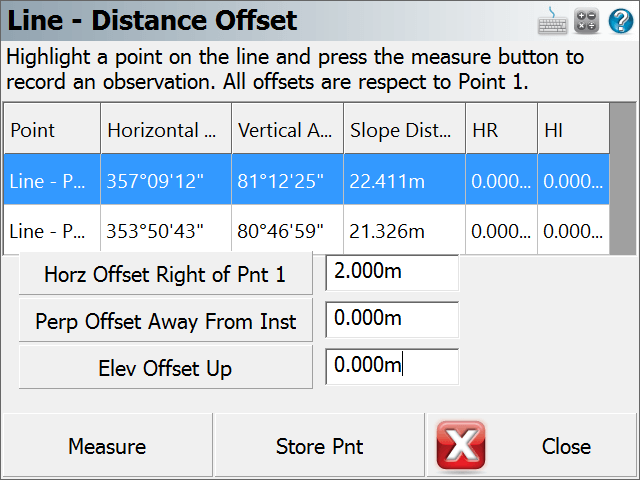Click the Point column header
640x480 pixels.
[x=52, y=129]
